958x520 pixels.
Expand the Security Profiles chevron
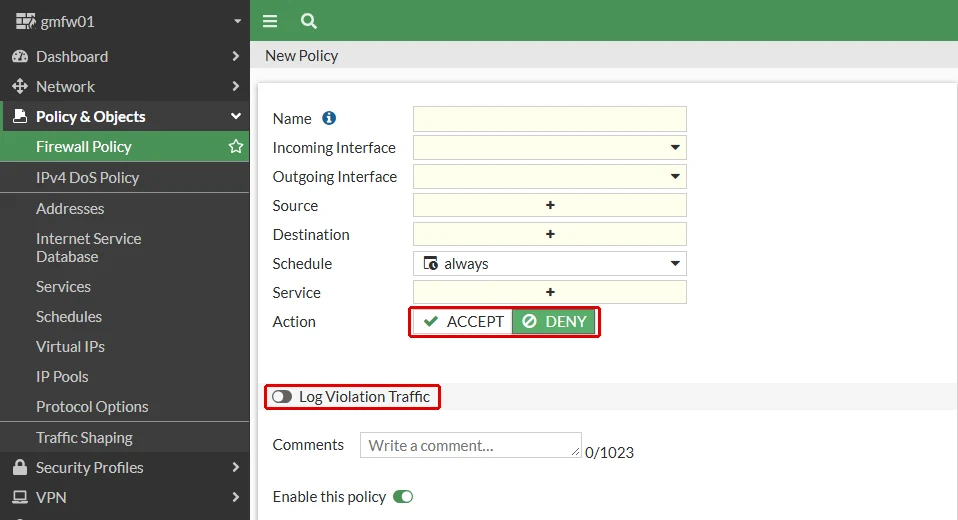[x=236, y=467]
